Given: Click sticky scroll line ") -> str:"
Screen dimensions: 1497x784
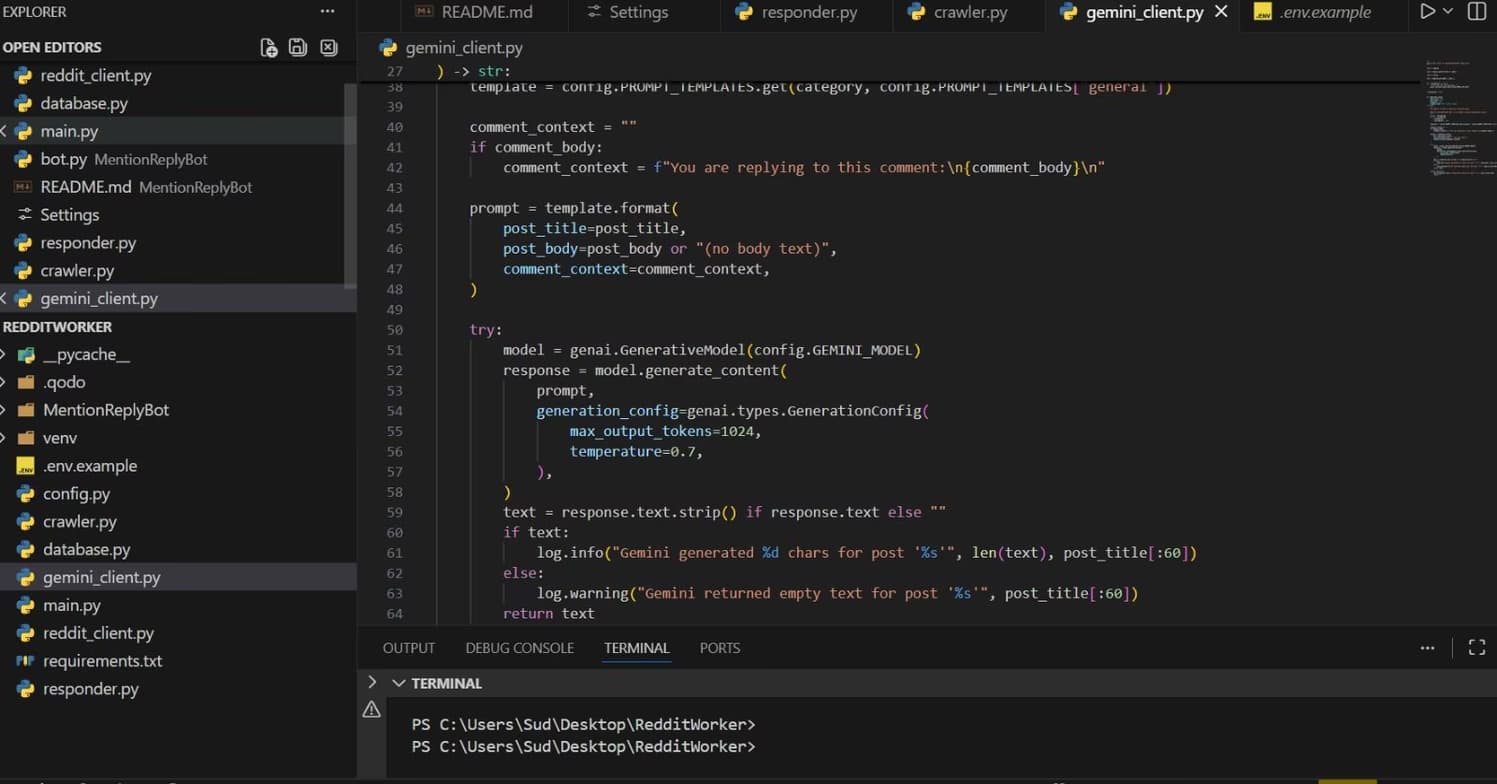Looking at the screenshot, I should 474,72.
